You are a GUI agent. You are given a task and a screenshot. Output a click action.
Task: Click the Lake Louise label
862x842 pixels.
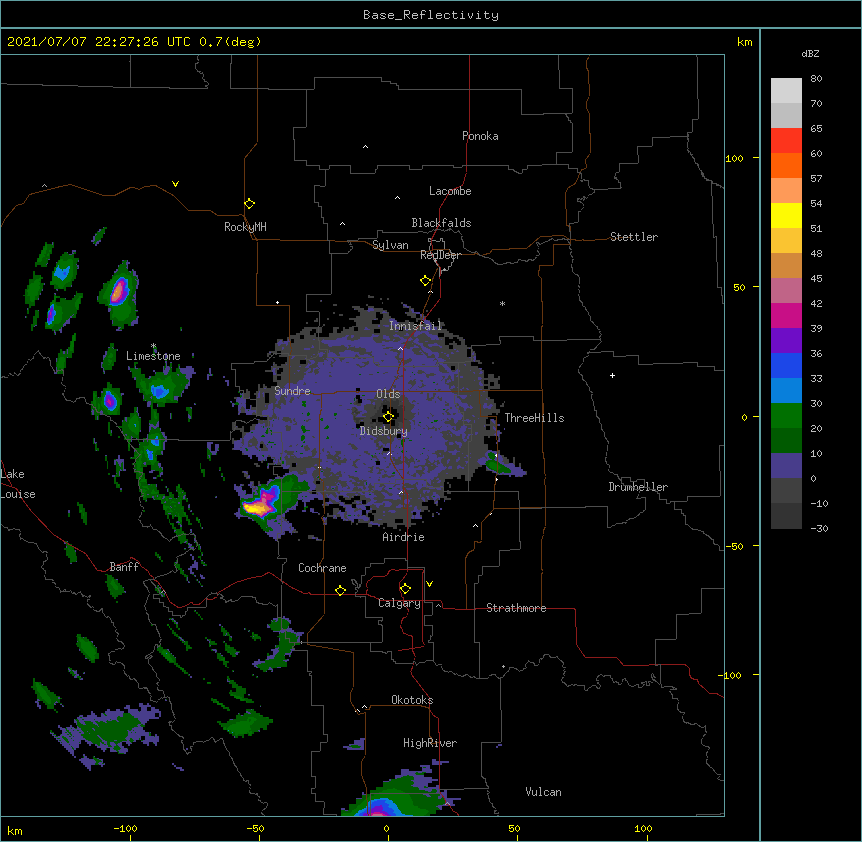[18, 484]
